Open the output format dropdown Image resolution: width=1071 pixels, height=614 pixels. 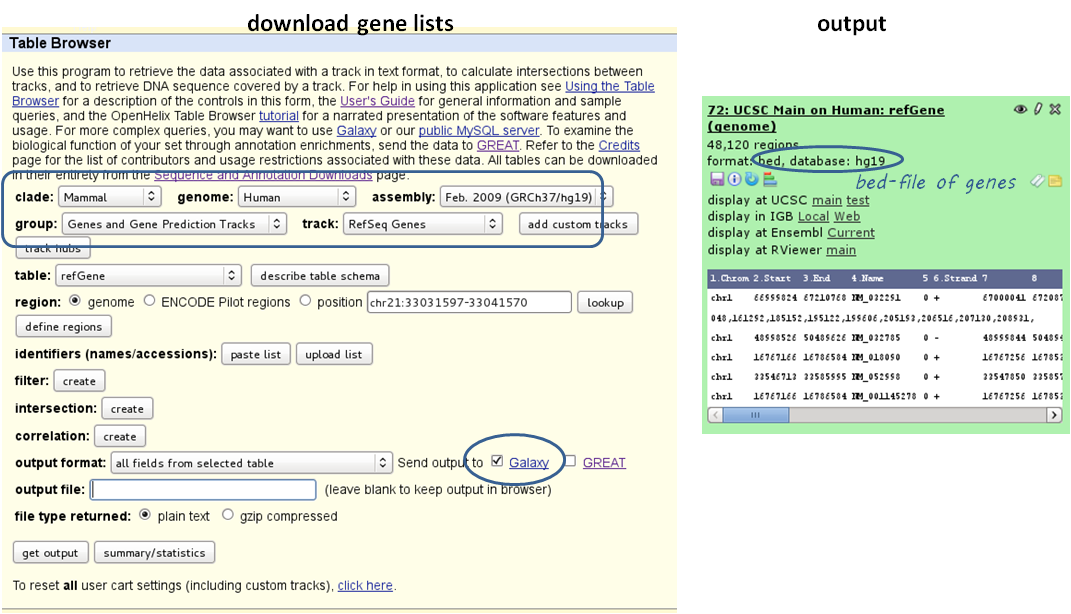251,463
